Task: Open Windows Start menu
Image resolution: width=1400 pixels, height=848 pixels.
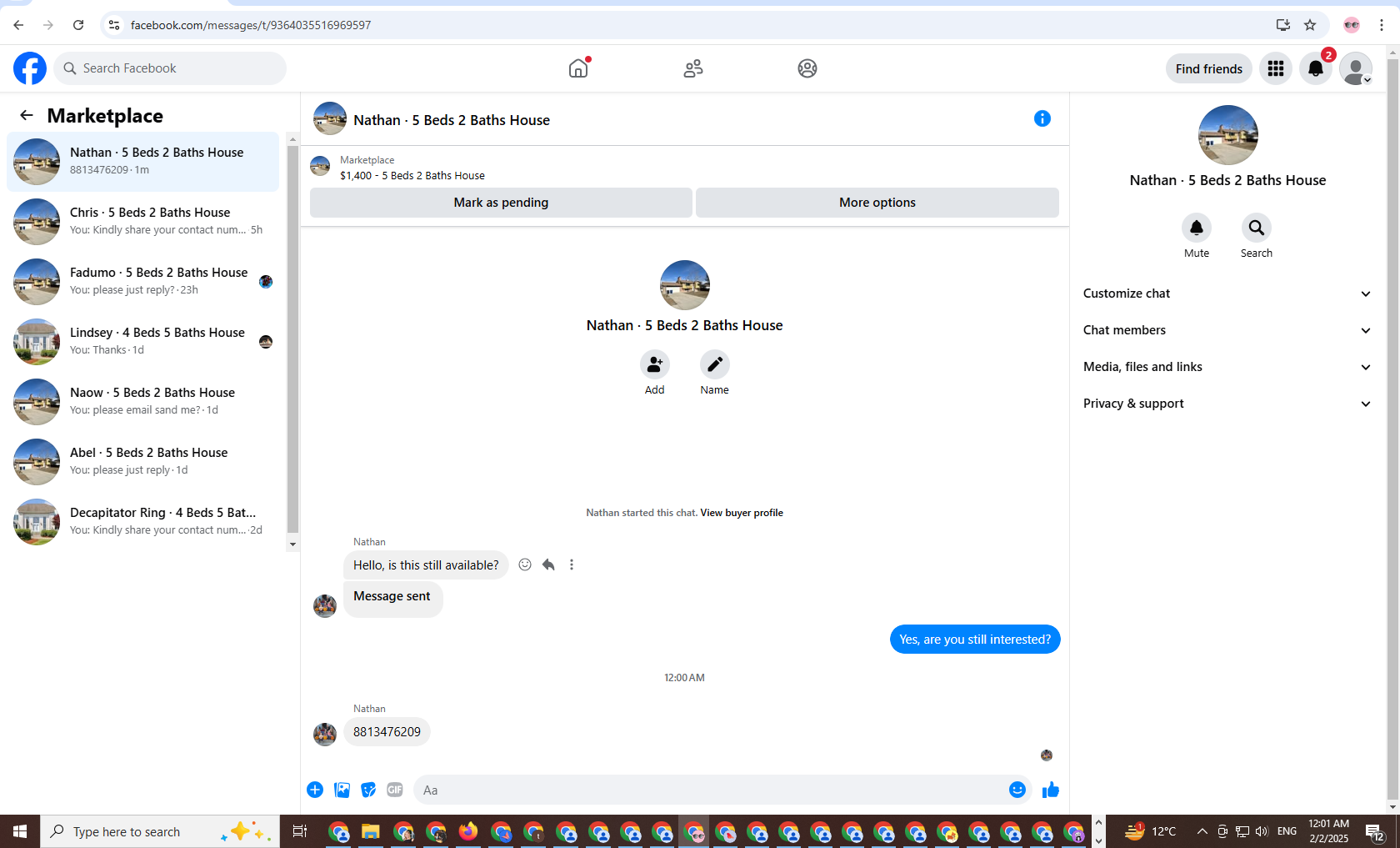Action: pyautogui.click(x=20, y=831)
